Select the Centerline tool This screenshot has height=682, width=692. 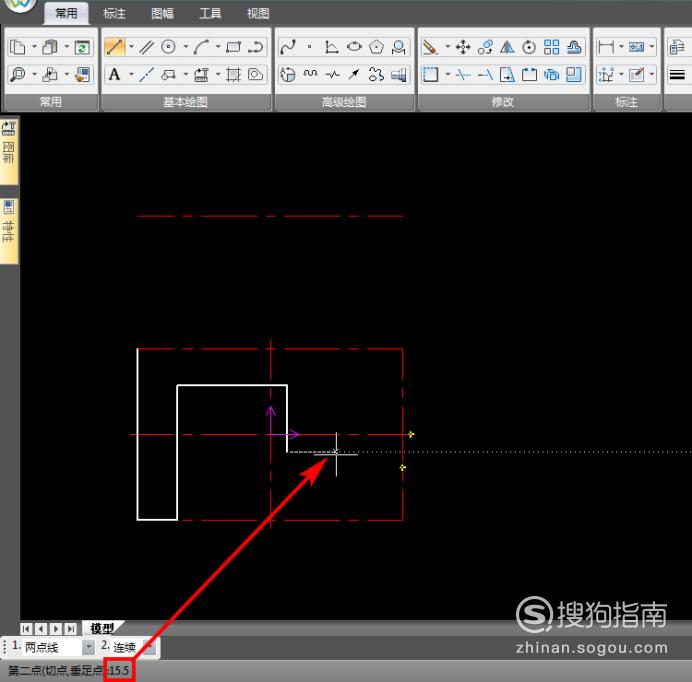click(x=147, y=74)
